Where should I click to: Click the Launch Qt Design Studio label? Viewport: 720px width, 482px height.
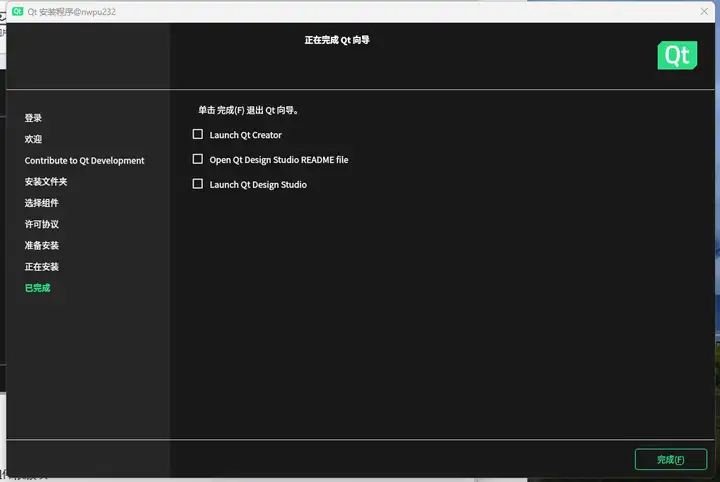pos(258,185)
